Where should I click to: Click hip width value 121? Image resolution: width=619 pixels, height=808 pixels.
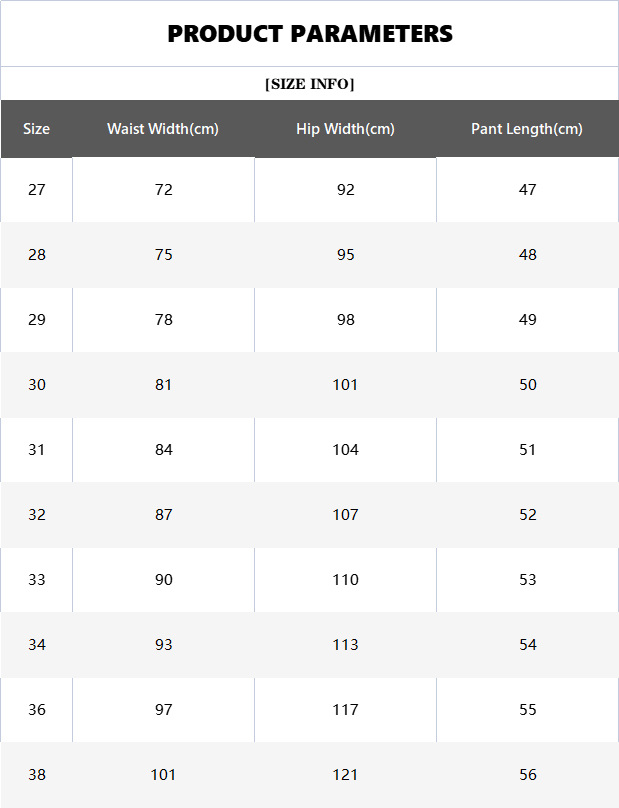(345, 775)
